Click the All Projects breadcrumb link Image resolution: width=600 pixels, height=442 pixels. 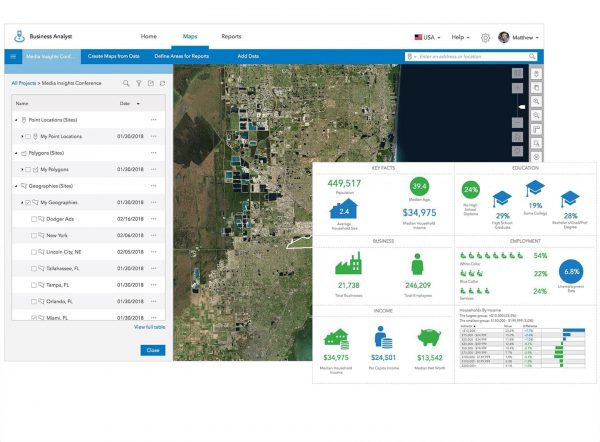[x=24, y=83]
